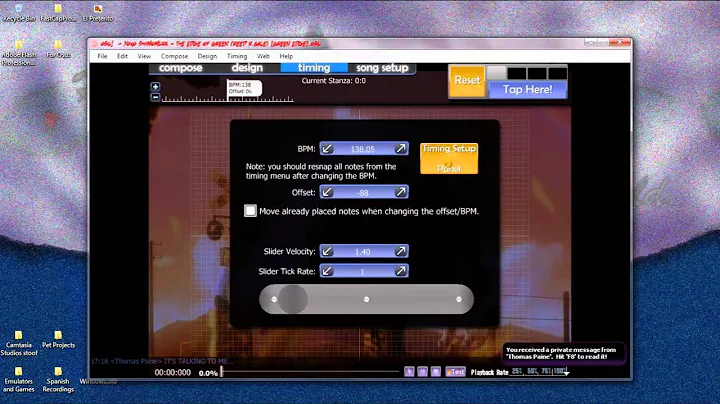Viewport: 720px width, 404px height.
Task: Increase Offset with the right arrow
Action: coord(401,192)
